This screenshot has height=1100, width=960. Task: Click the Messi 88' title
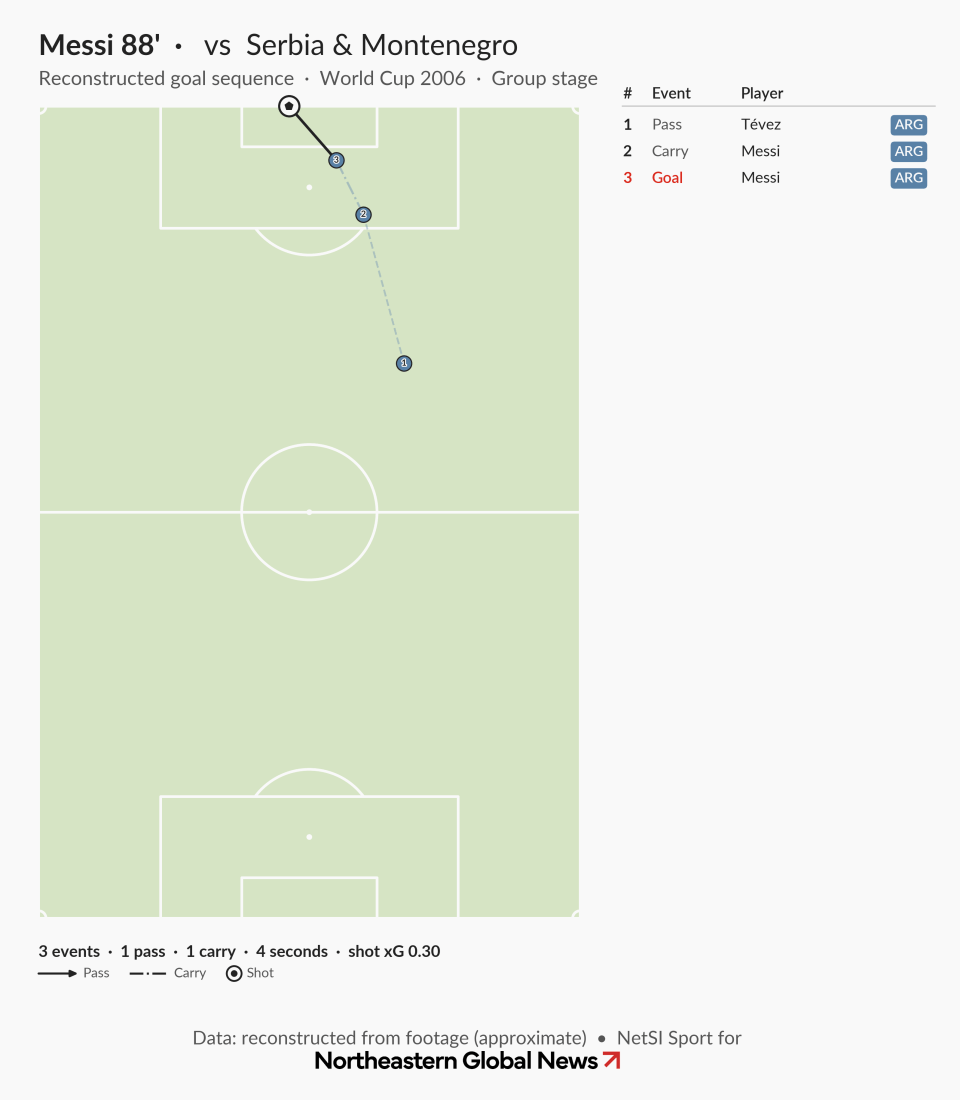100,45
